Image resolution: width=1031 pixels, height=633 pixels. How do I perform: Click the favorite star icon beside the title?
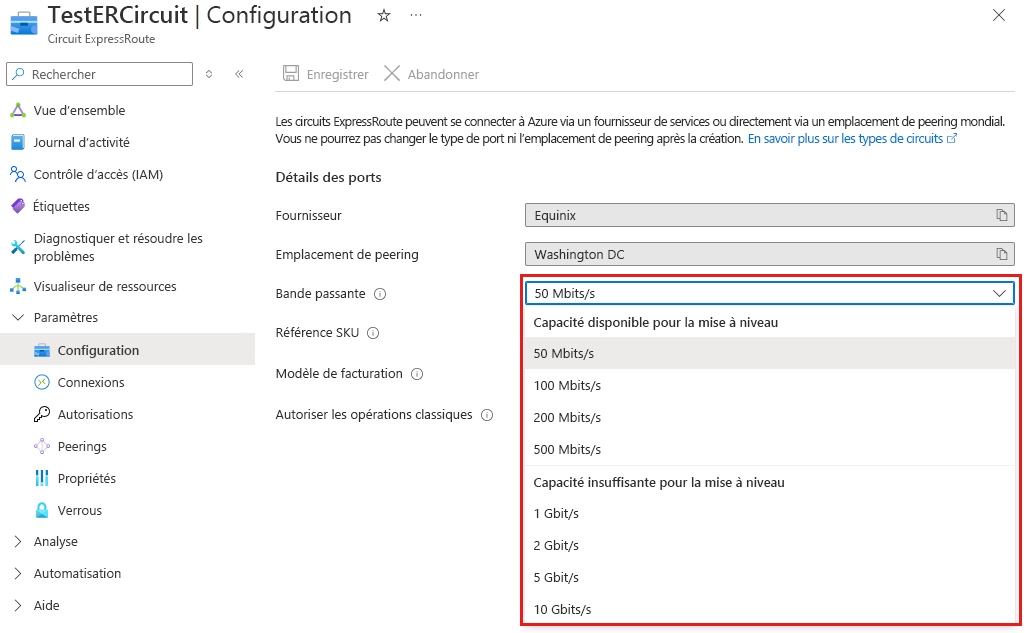coord(384,16)
